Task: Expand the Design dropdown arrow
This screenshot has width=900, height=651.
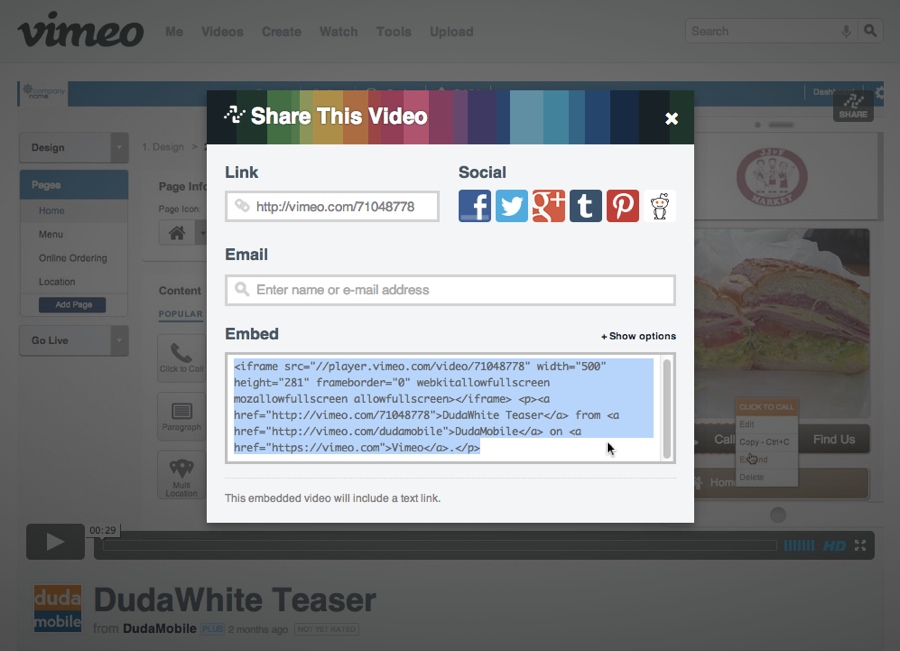Action: (119, 148)
